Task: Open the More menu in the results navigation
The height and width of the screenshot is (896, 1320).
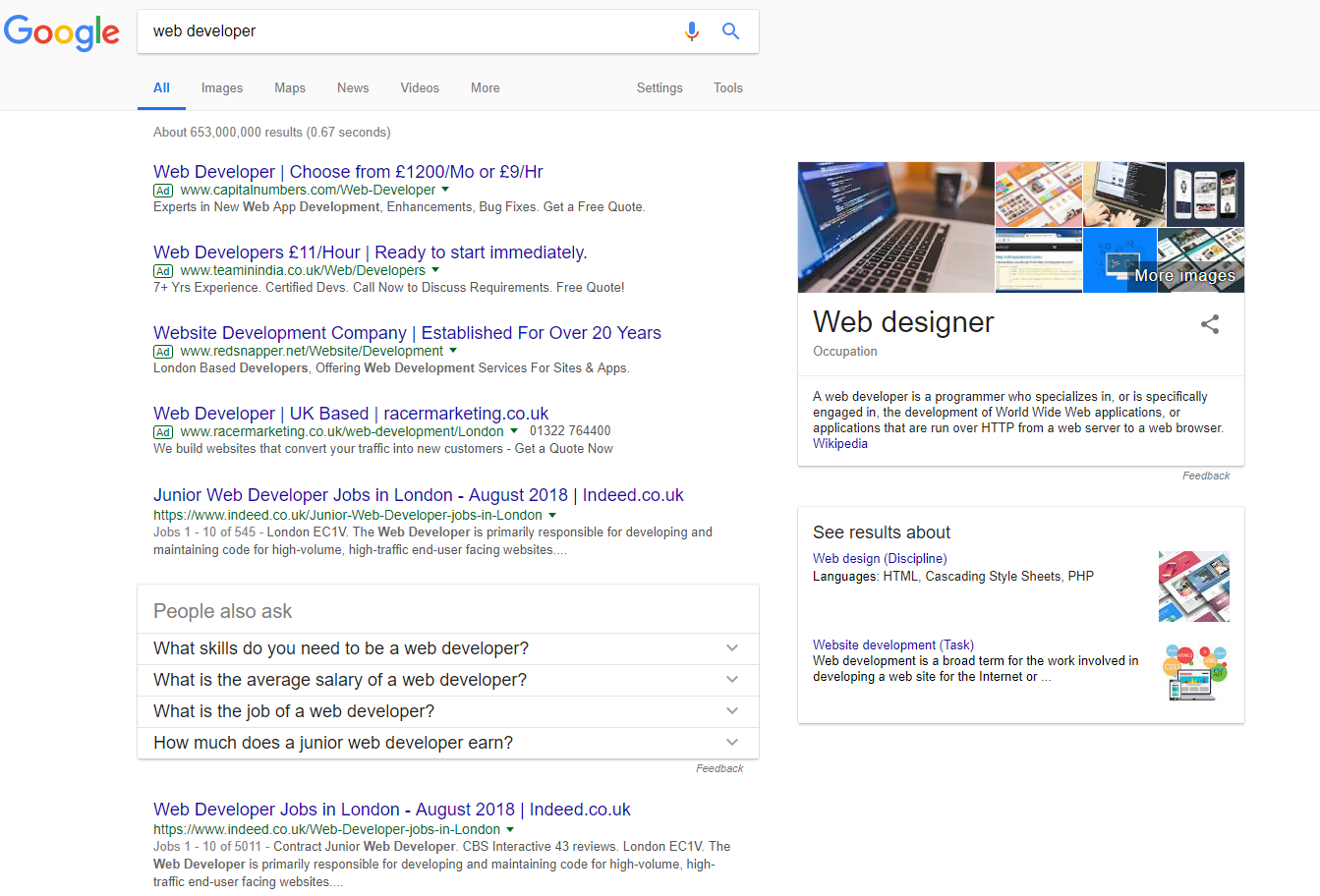Action: tap(485, 87)
